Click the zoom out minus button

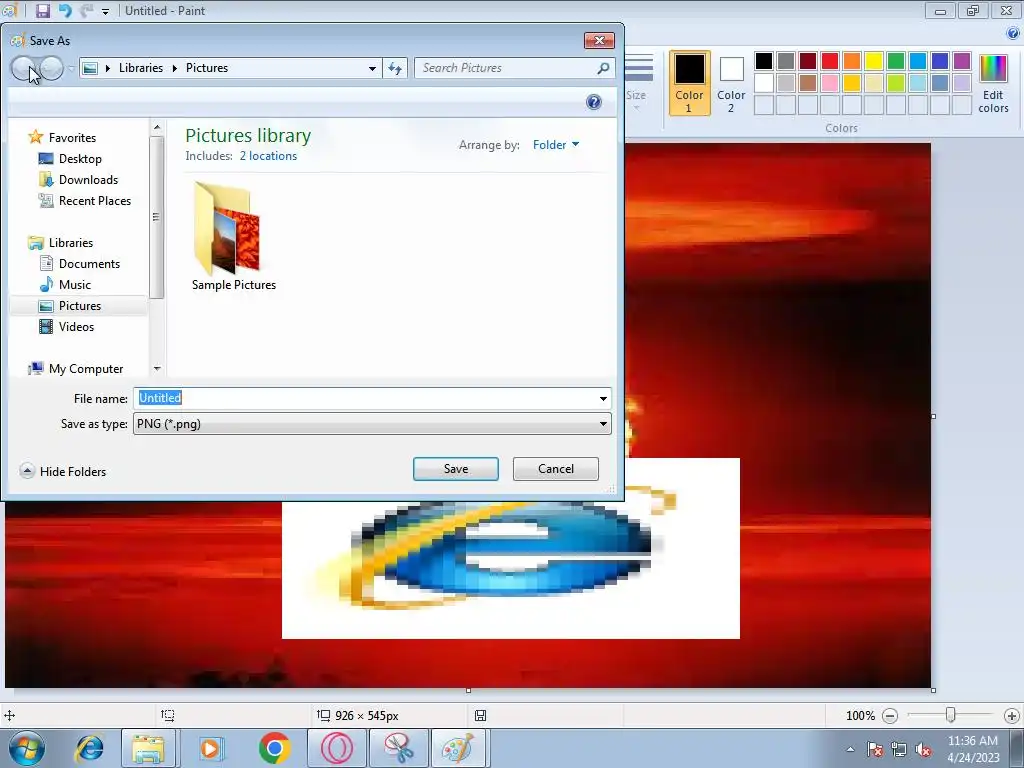(889, 716)
